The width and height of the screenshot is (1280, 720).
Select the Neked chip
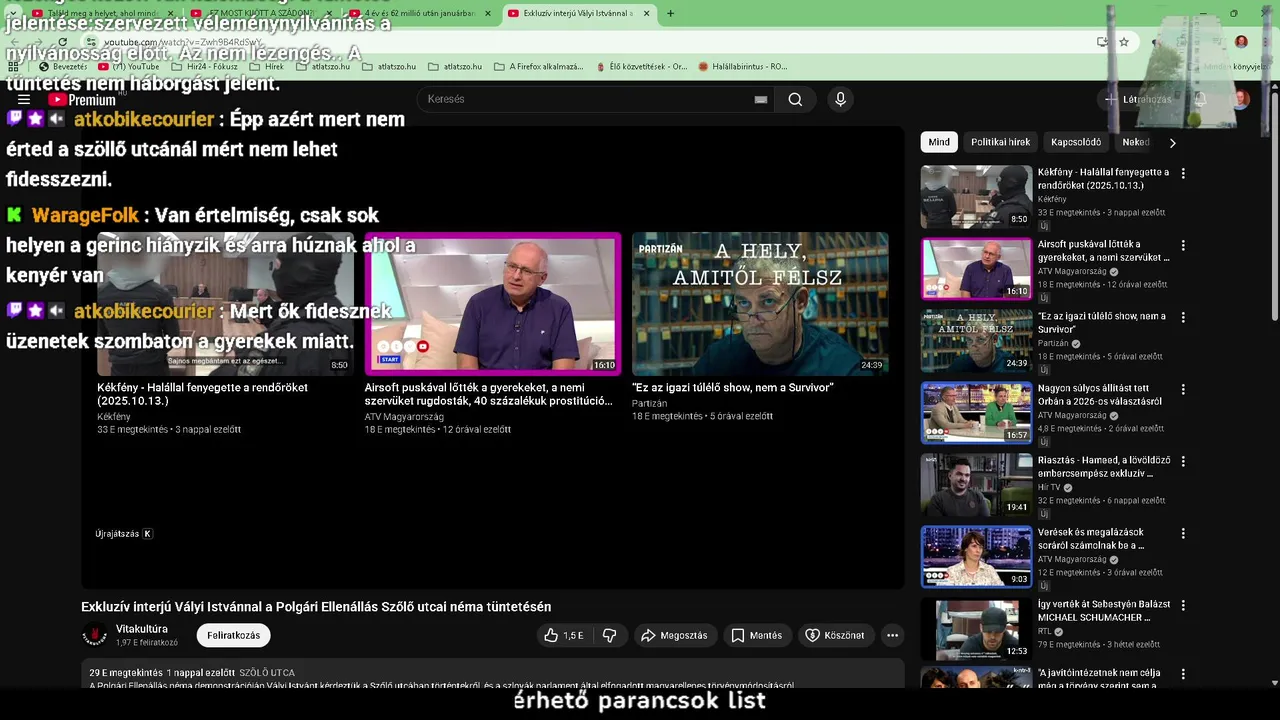point(1136,142)
